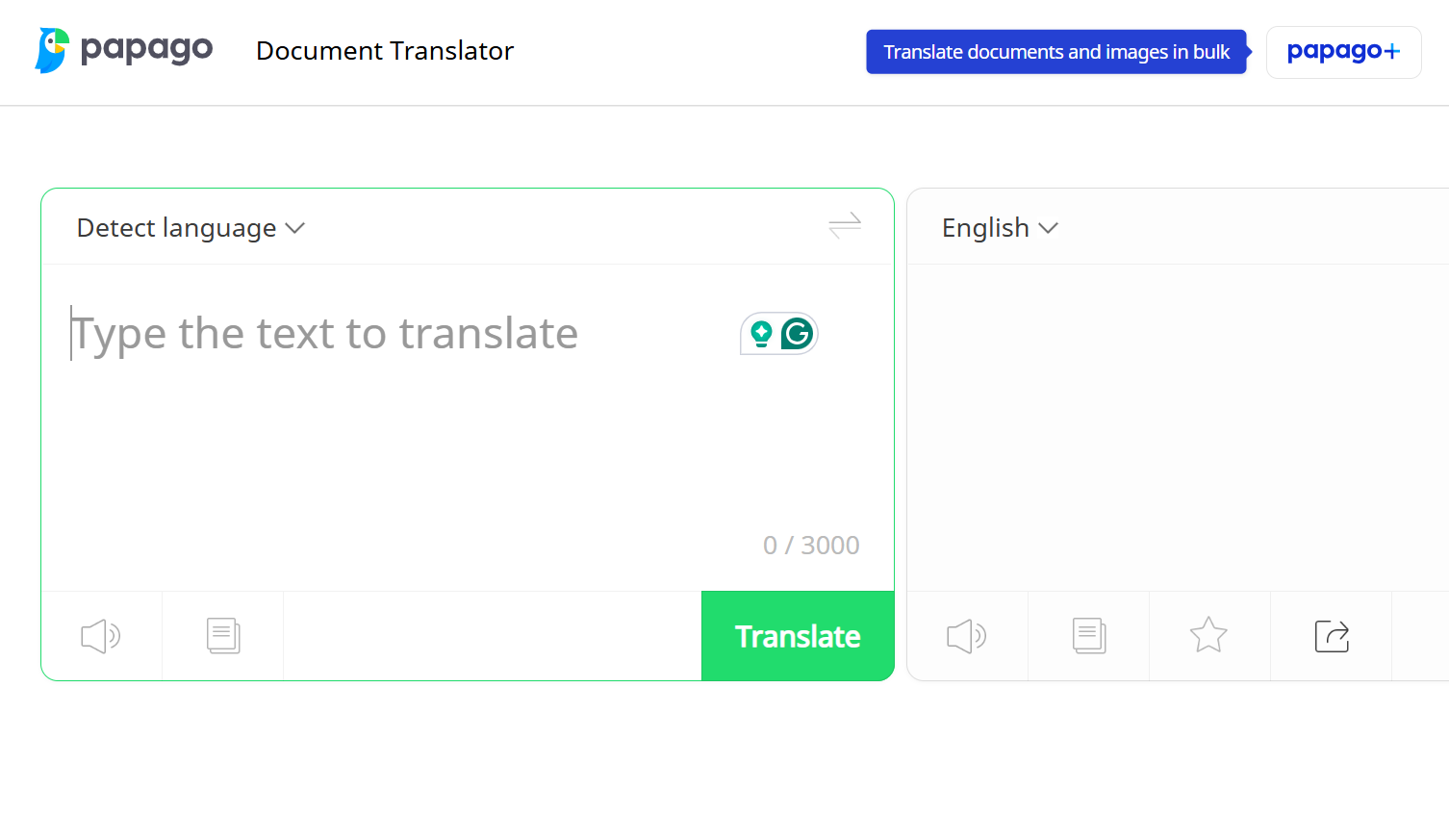Image resolution: width=1449 pixels, height=840 pixels.
Task: Swap source and target languages
Action: (x=845, y=225)
